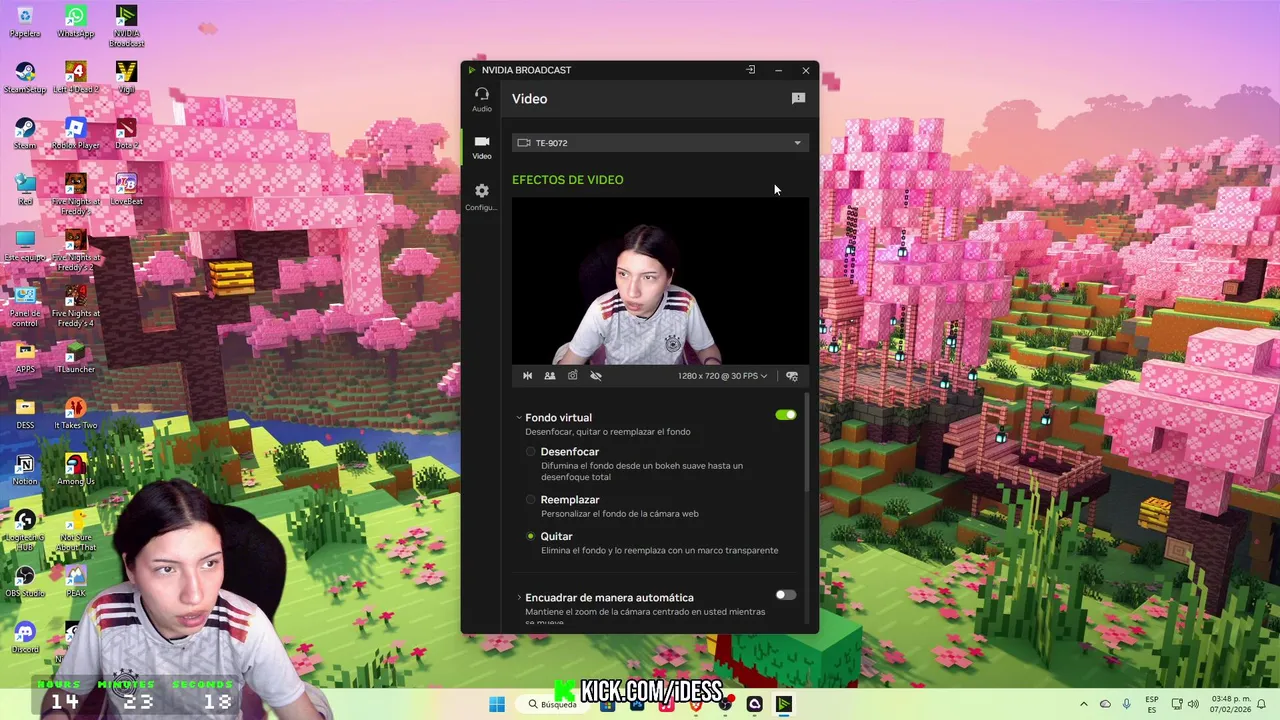The width and height of the screenshot is (1280, 720).
Task: Click the NVIDIA Broadcast taskbar icon
Action: pos(783,704)
